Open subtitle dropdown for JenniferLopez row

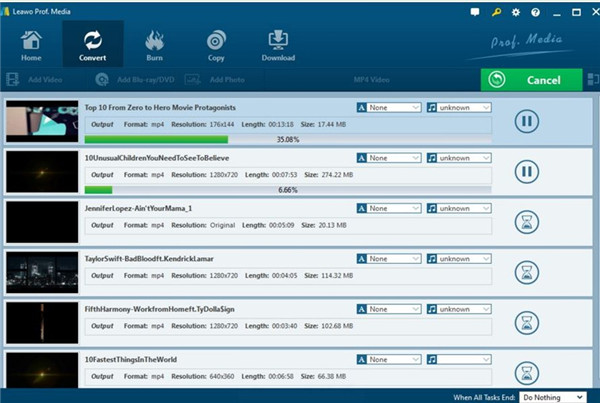click(x=394, y=208)
